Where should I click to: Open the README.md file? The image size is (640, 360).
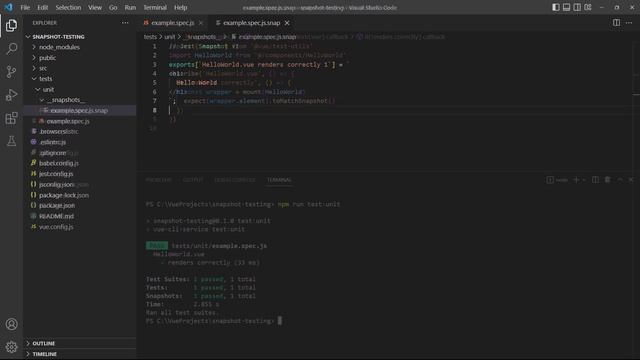[x=56, y=216]
